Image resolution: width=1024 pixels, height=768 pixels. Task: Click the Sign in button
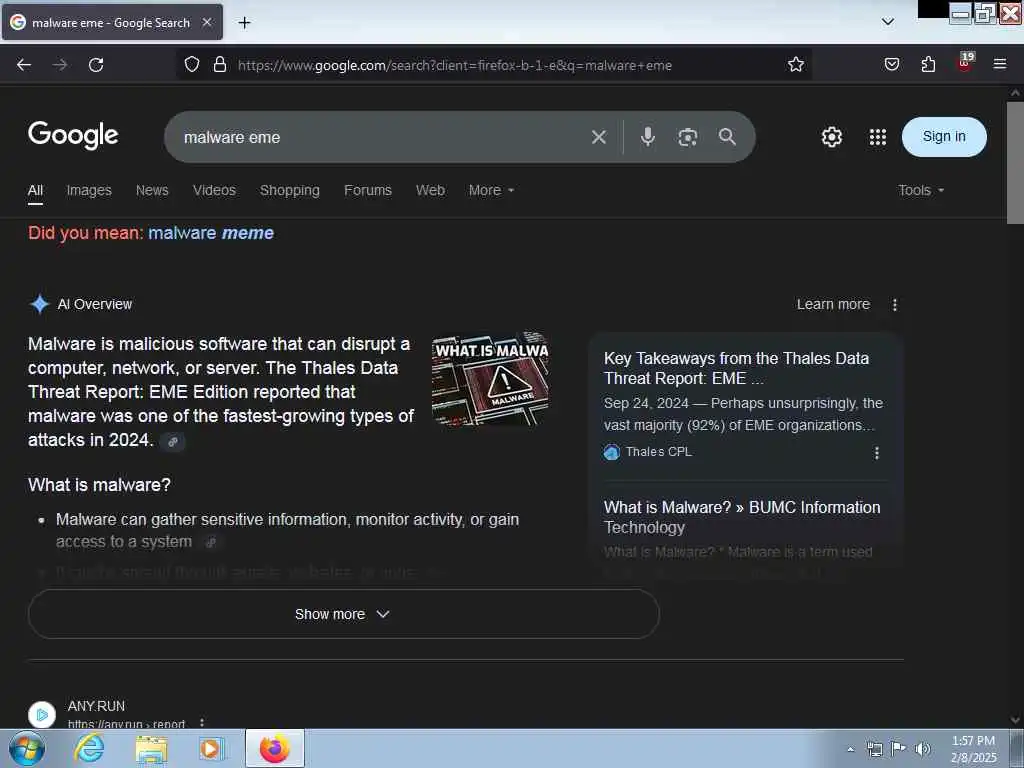click(x=944, y=136)
